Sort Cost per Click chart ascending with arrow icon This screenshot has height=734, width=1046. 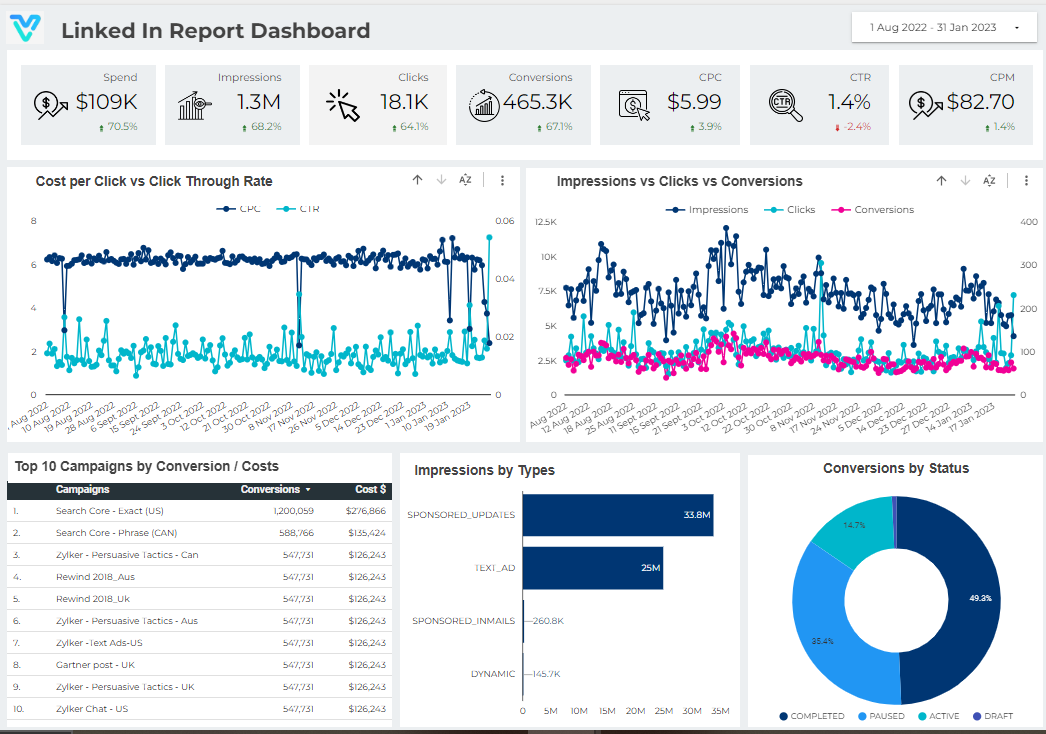[x=417, y=180]
